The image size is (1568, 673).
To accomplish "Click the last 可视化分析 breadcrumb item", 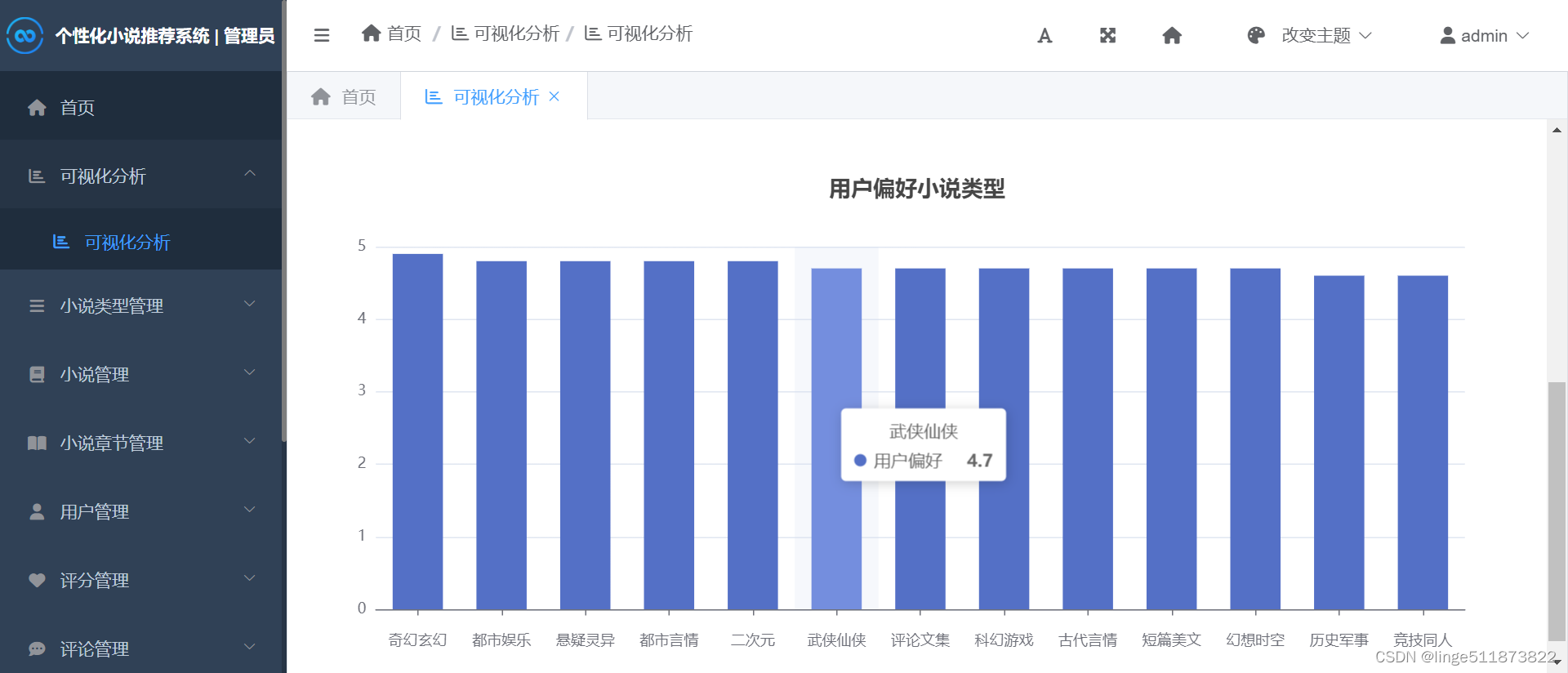I will 649,33.
